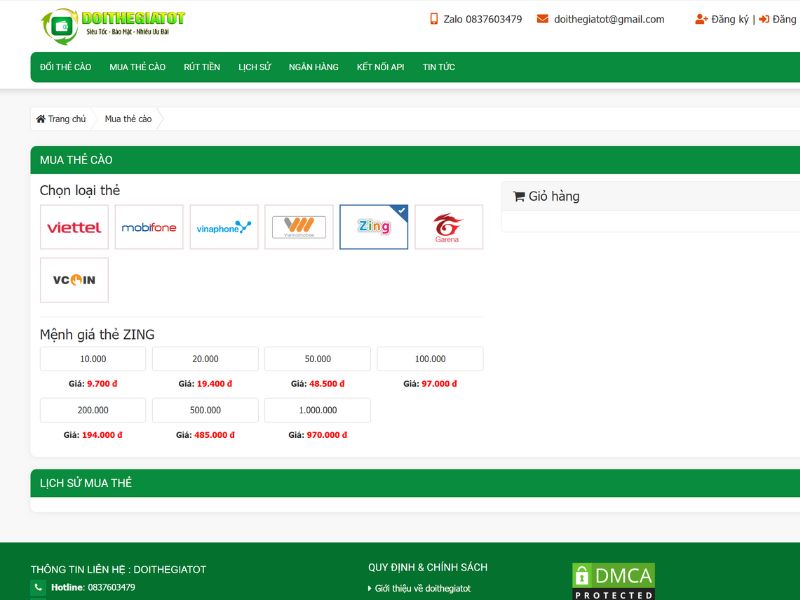800x600 pixels.
Task: Click the QUY ĐỊNH & CHÍNH SÁCH heading
Action: click(x=428, y=567)
